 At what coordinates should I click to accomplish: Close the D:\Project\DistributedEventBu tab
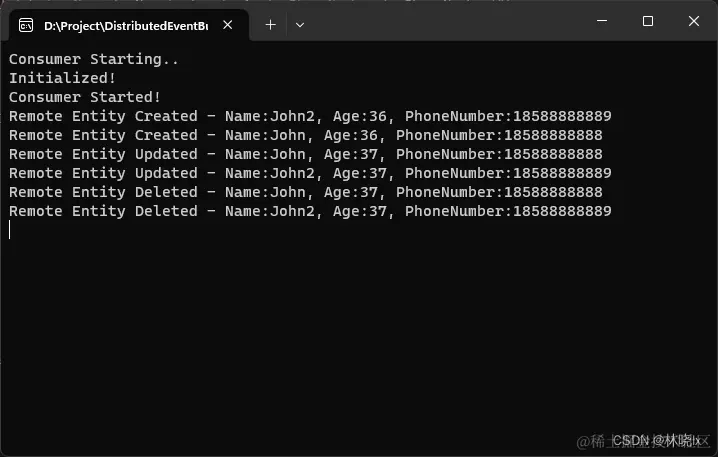[228, 25]
